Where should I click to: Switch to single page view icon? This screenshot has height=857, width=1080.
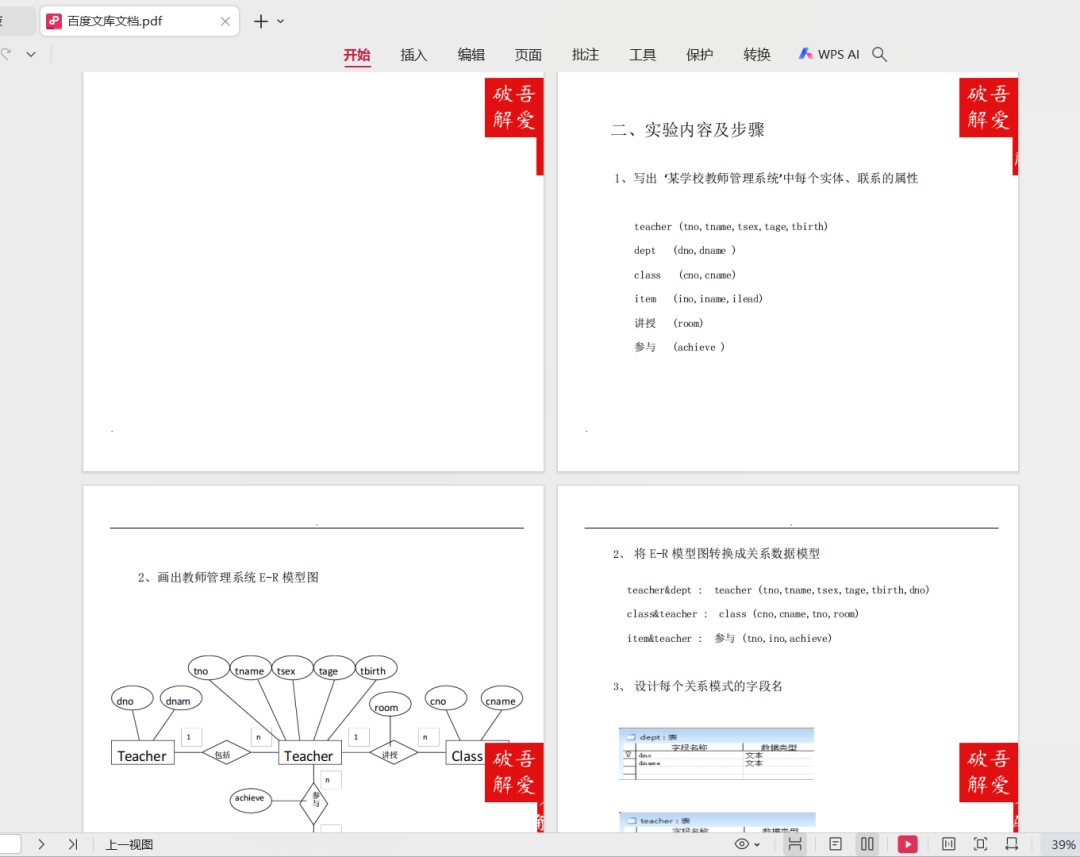tap(835, 844)
